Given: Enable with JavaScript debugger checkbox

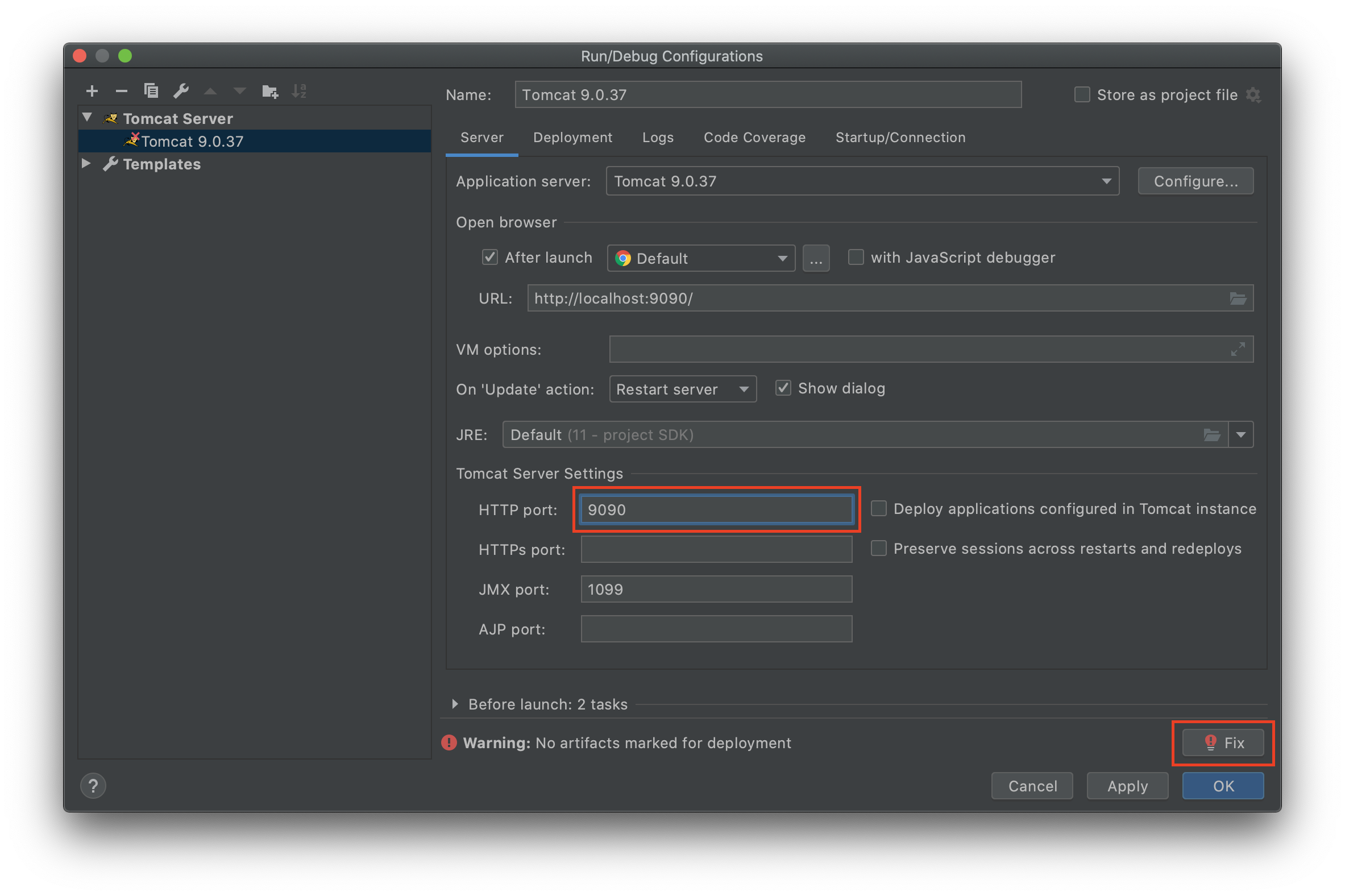Looking at the screenshot, I should [x=856, y=257].
